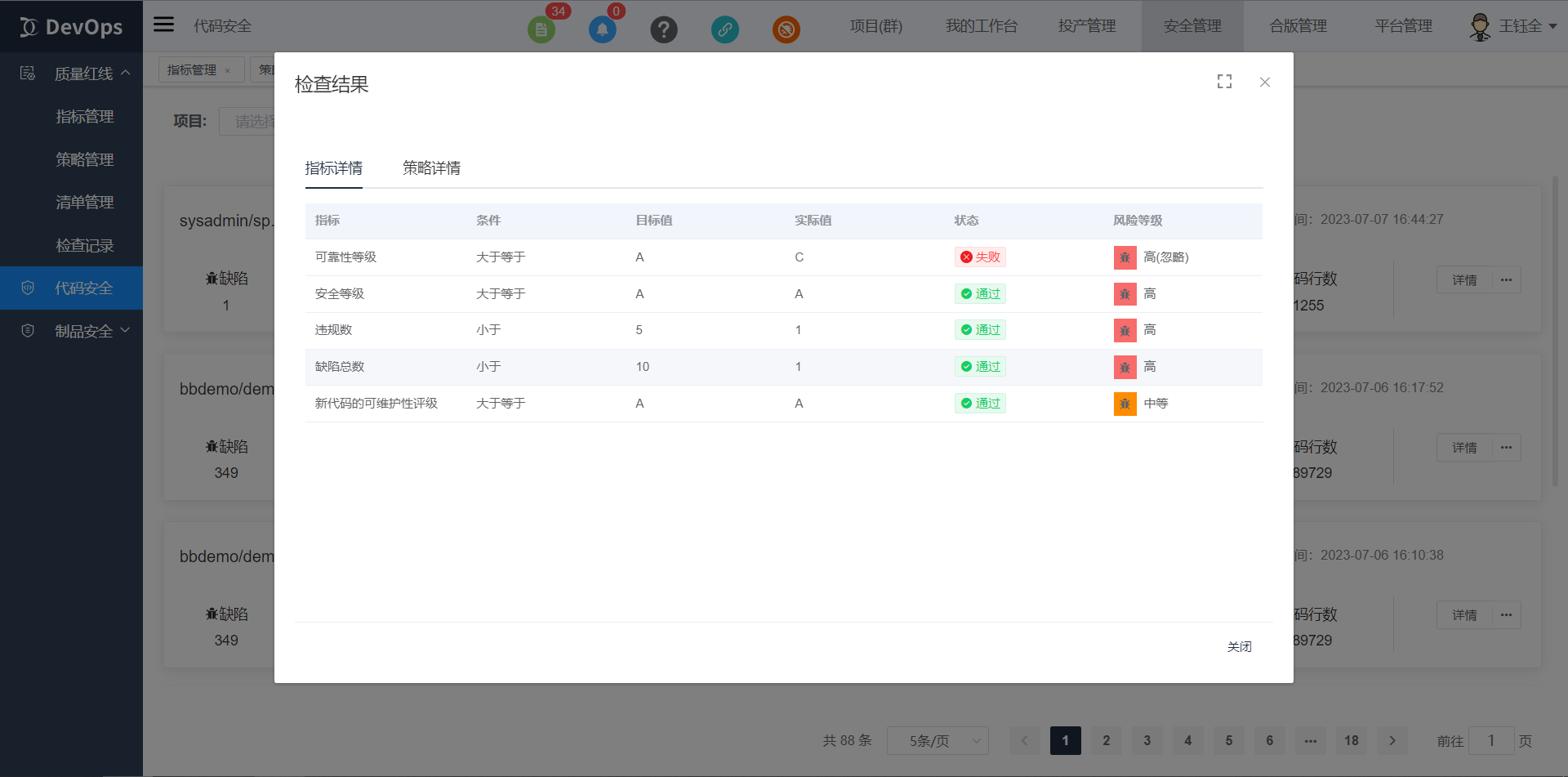Click the 代码安全 shield icon in sidebar
Screen dimensions: 1568x777
(27, 288)
